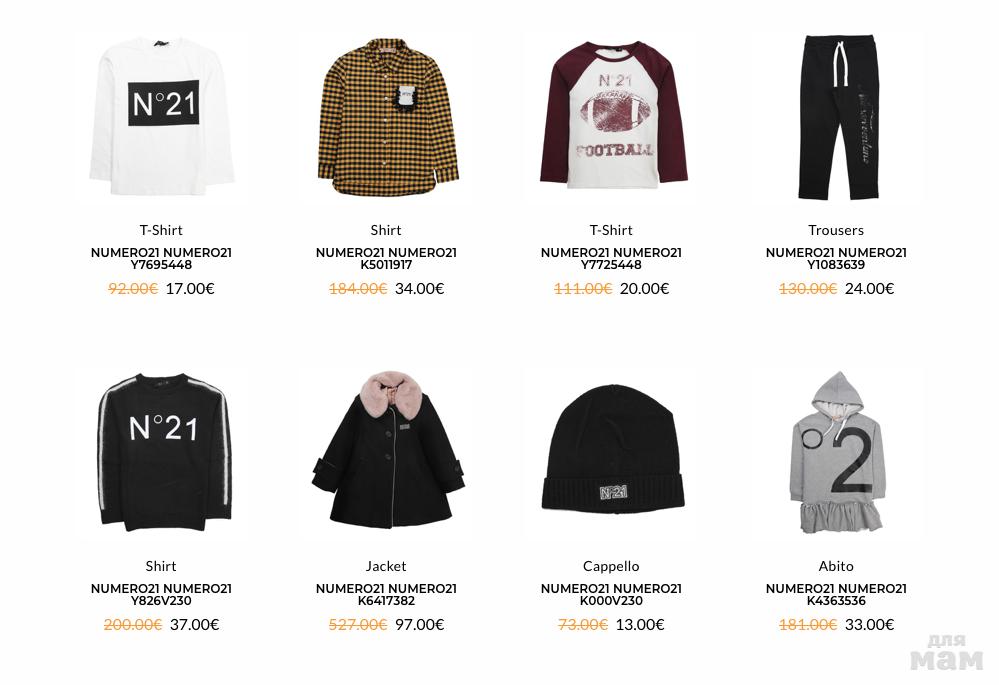The image size is (999, 685).
Task: View the black beanie hat image
Action: [x=612, y=449]
